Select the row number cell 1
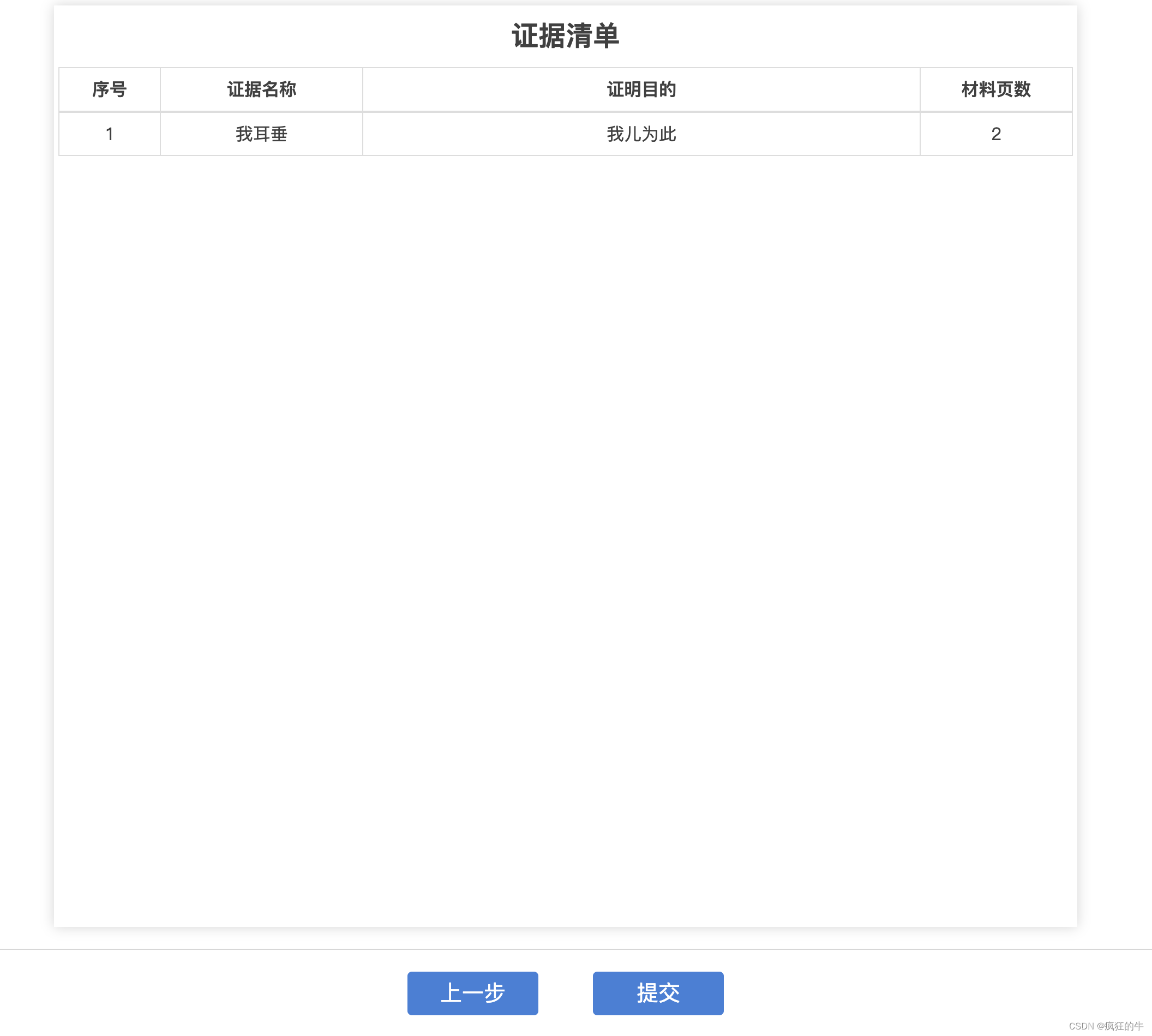 (109, 134)
